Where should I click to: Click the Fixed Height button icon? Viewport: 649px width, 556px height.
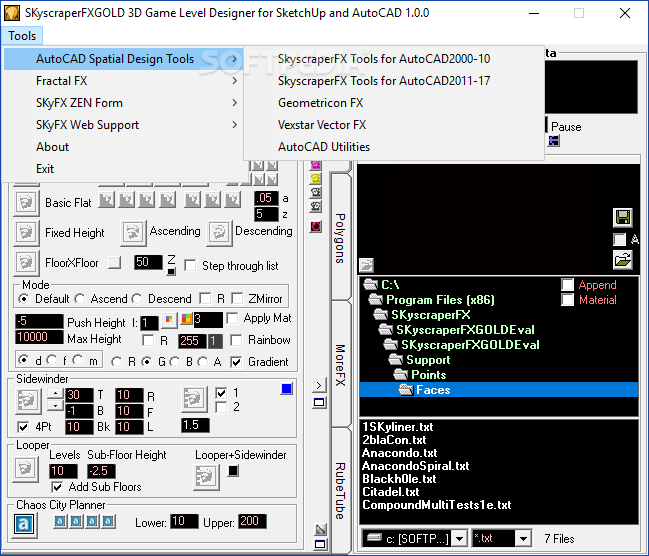pyautogui.click(x=26, y=233)
